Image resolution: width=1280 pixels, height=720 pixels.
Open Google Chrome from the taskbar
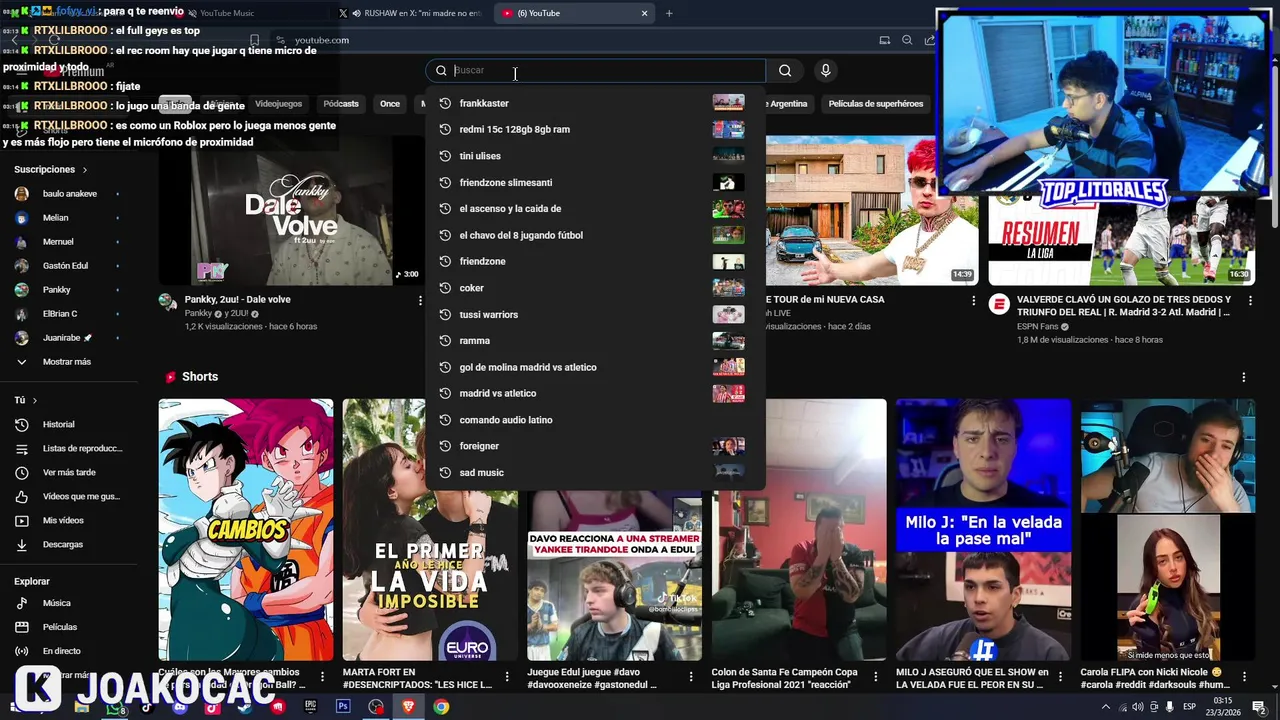[x=441, y=707]
